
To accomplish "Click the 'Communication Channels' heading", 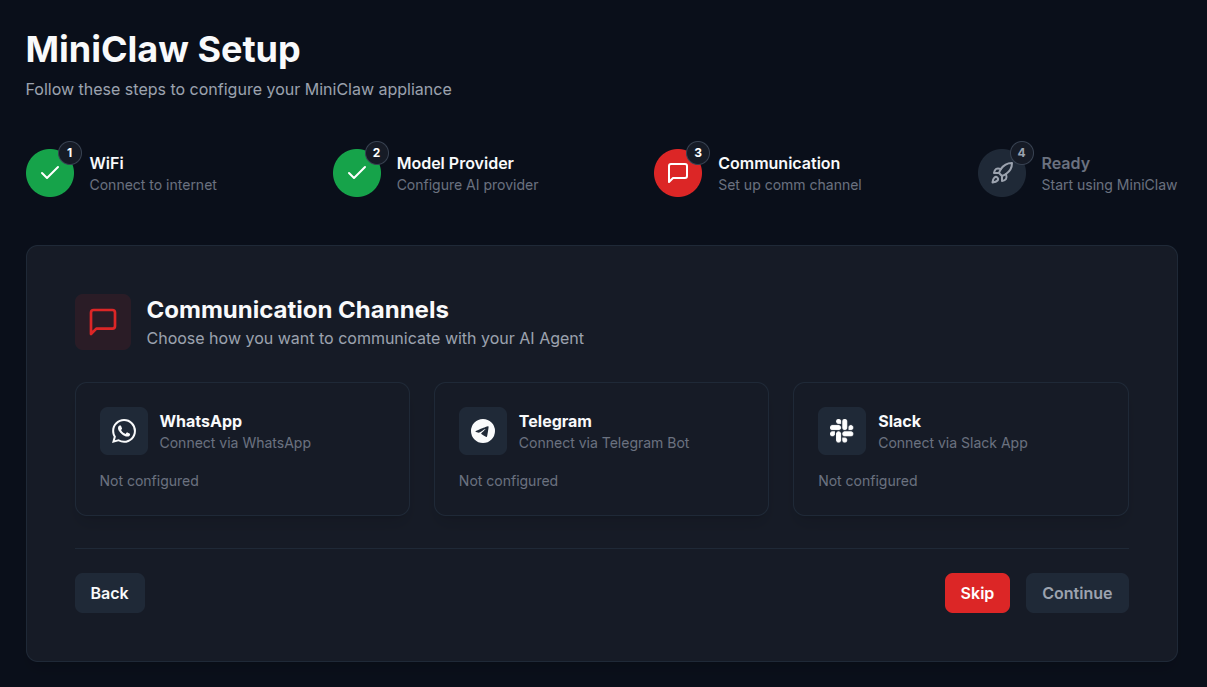I will [x=298, y=310].
